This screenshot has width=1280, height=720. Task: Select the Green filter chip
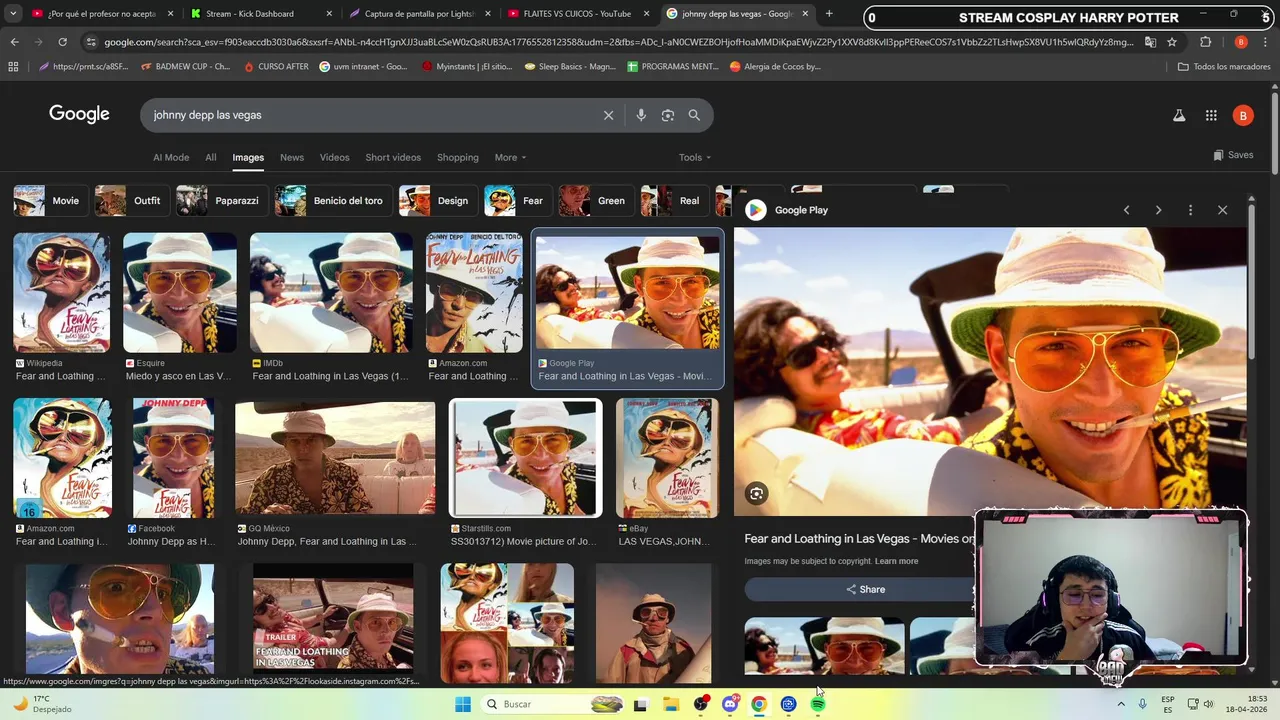[x=596, y=201]
